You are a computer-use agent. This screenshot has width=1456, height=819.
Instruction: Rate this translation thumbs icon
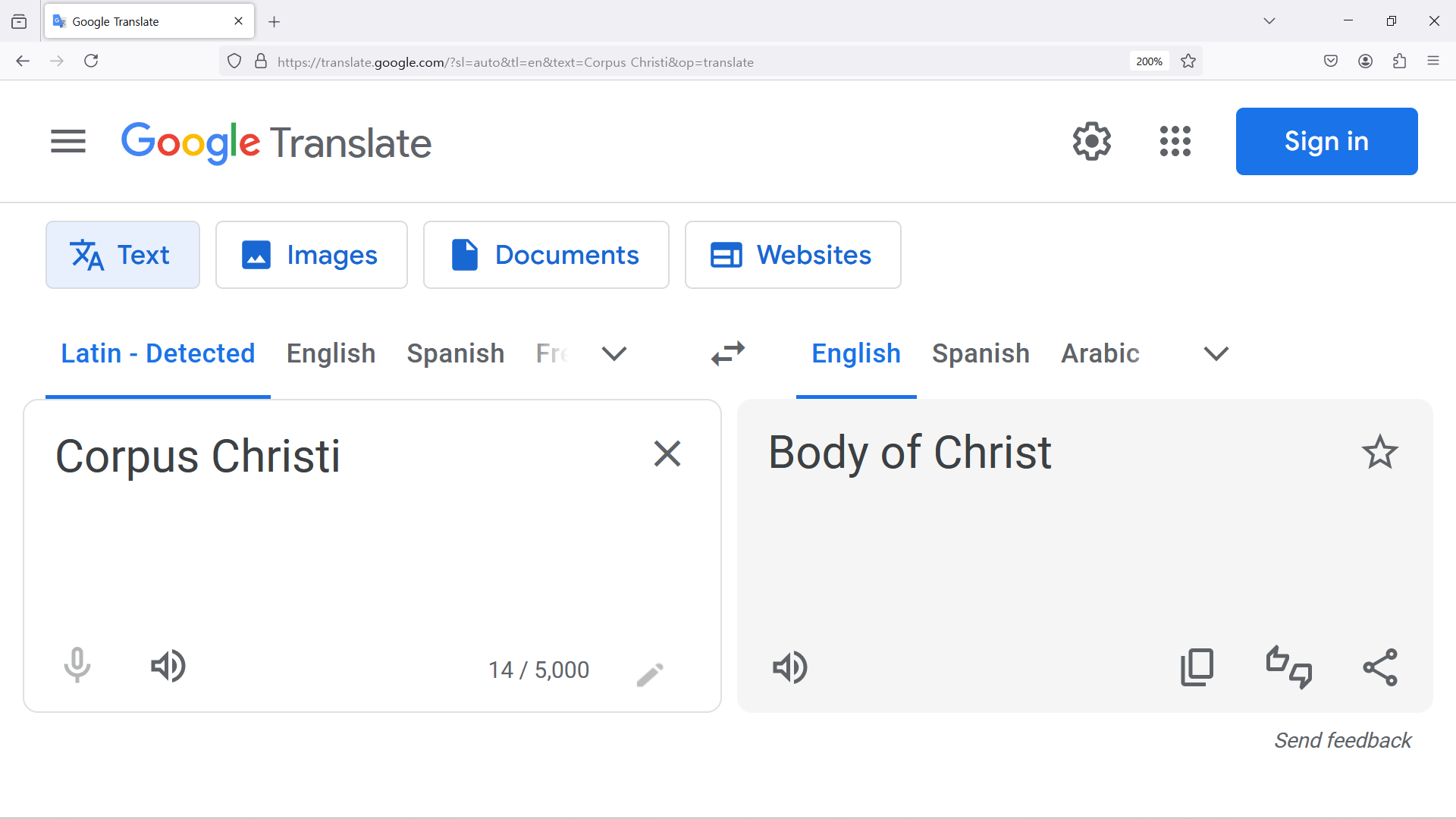pos(1289,667)
